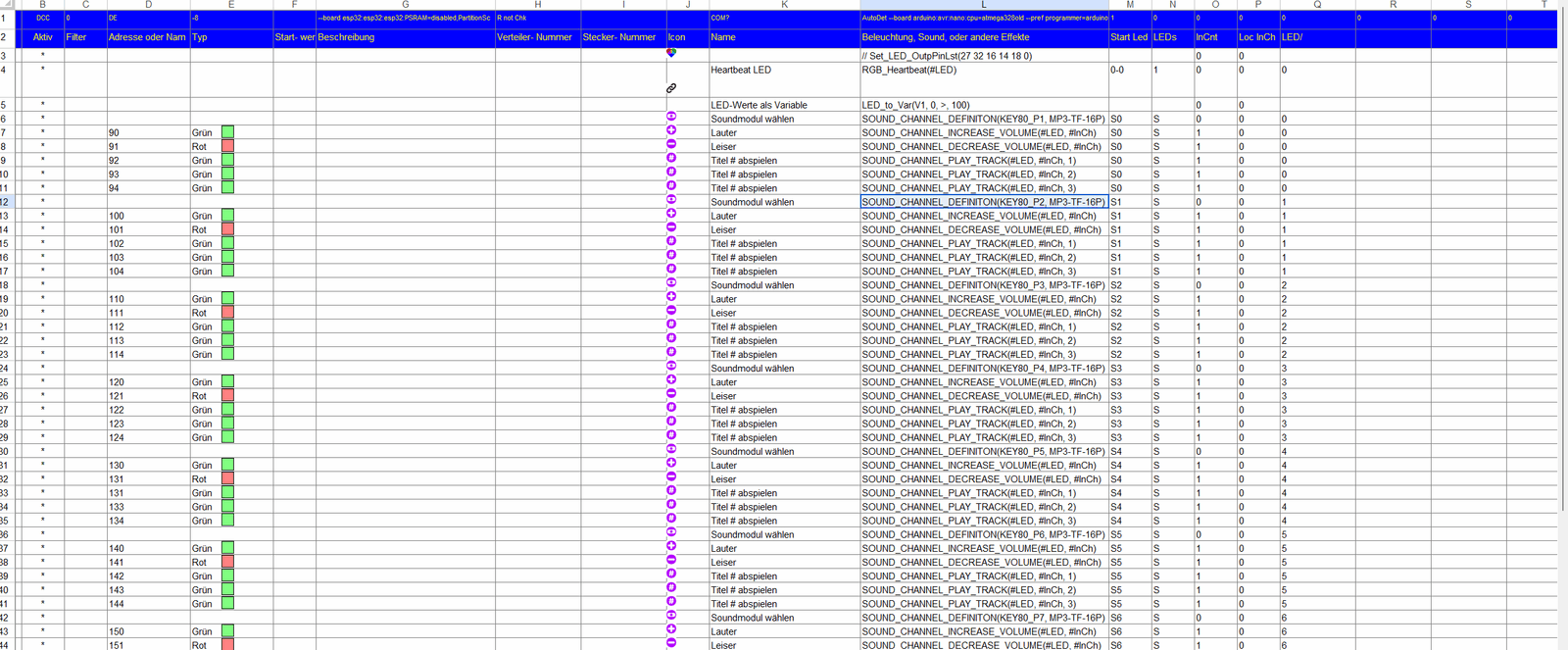Click the sound module icon for KEY80_P1 row

(x=671, y=117)
